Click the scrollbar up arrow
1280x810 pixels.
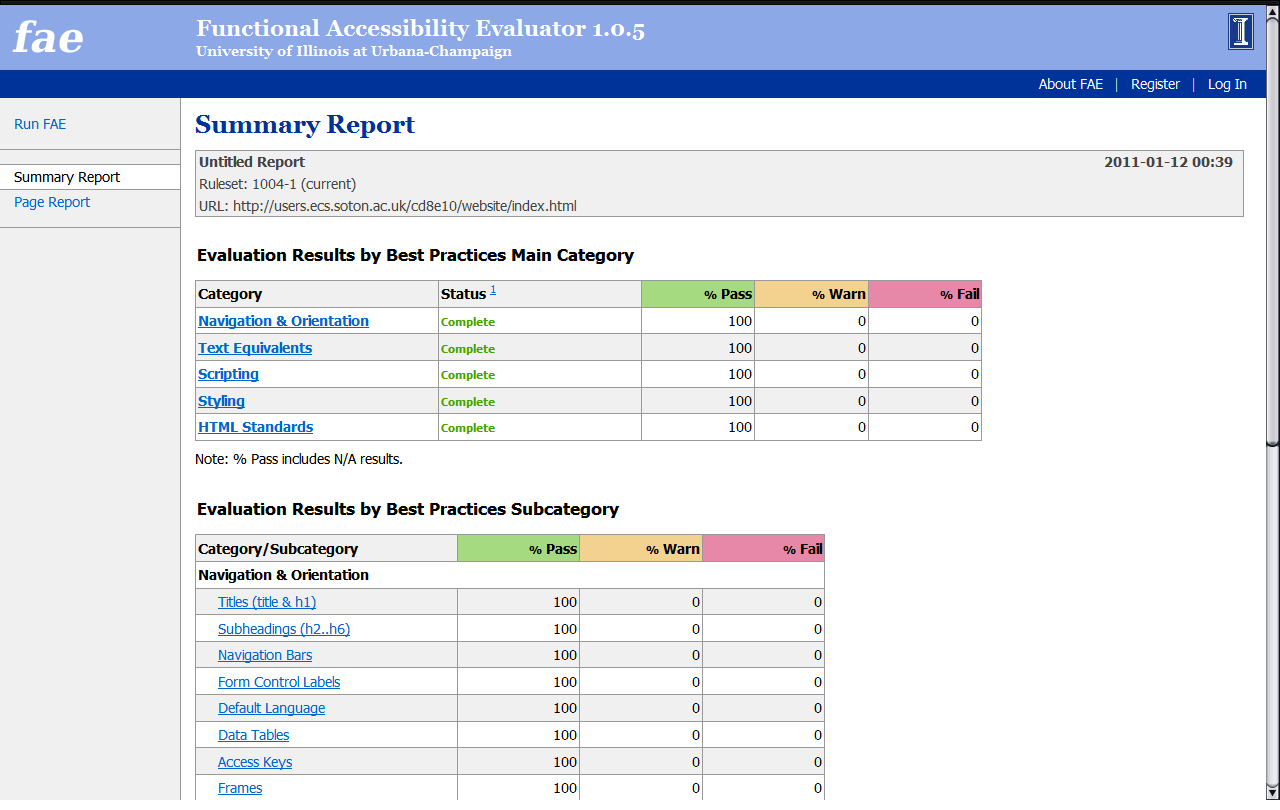[x=1272, y=12]
